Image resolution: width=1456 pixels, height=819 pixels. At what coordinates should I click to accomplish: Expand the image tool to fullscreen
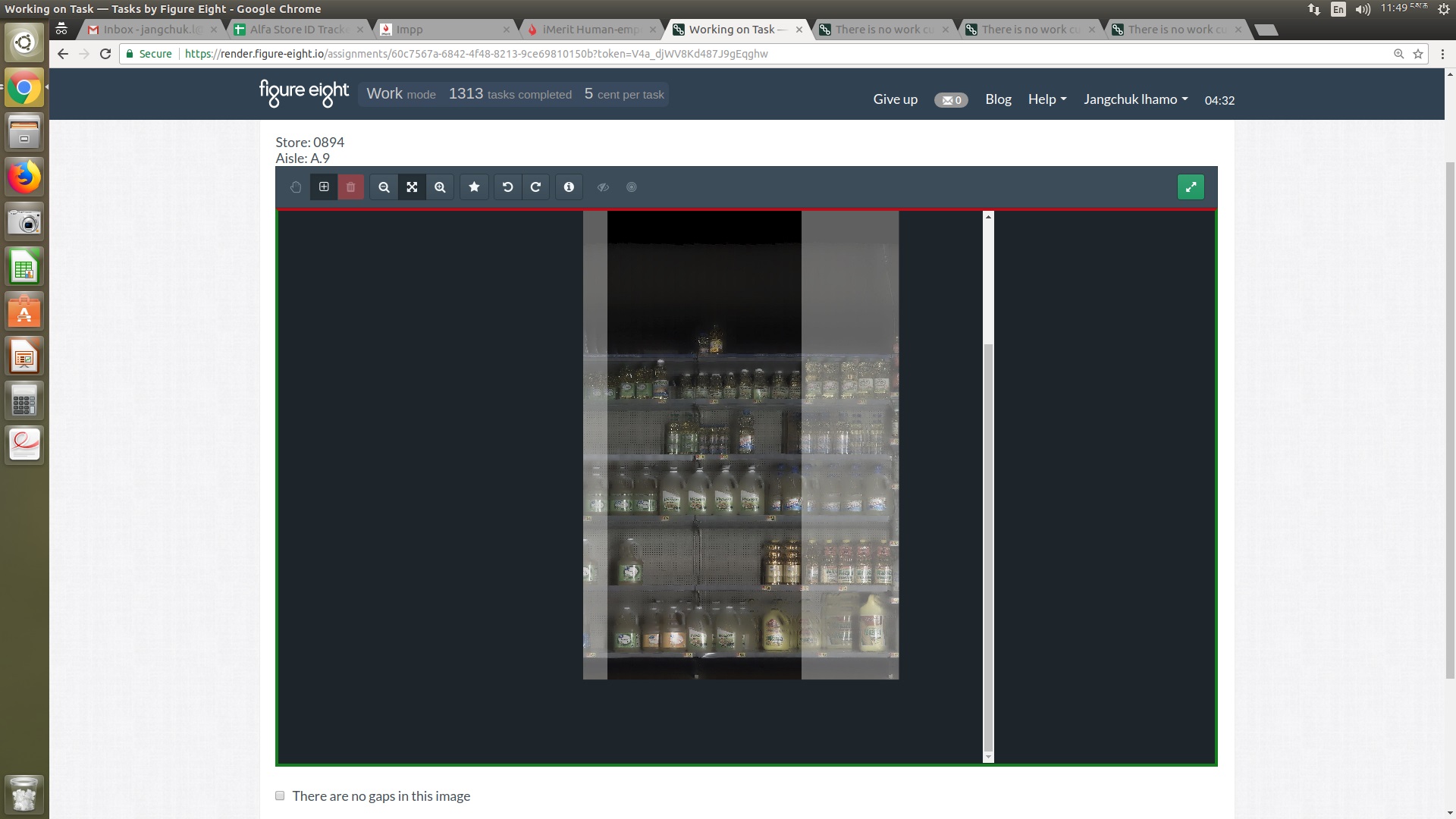(1191, 187)
